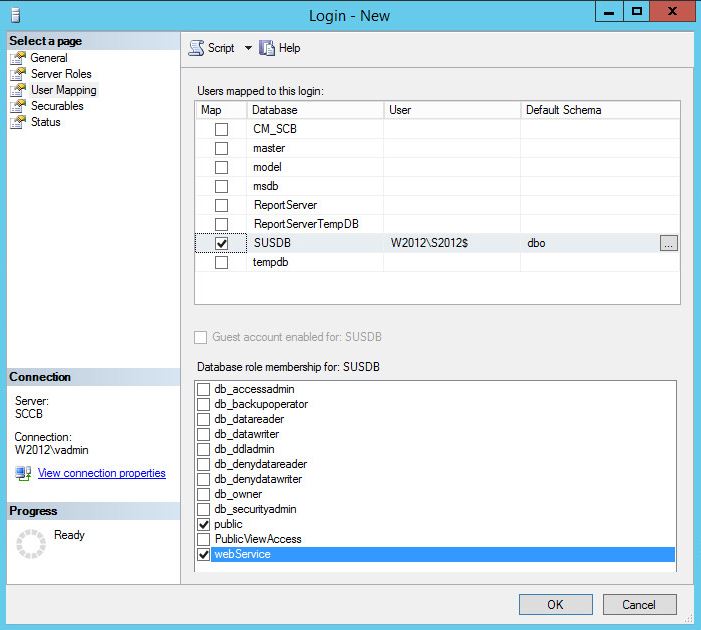
Task: Click the Script button label
Action: [221, 48]
